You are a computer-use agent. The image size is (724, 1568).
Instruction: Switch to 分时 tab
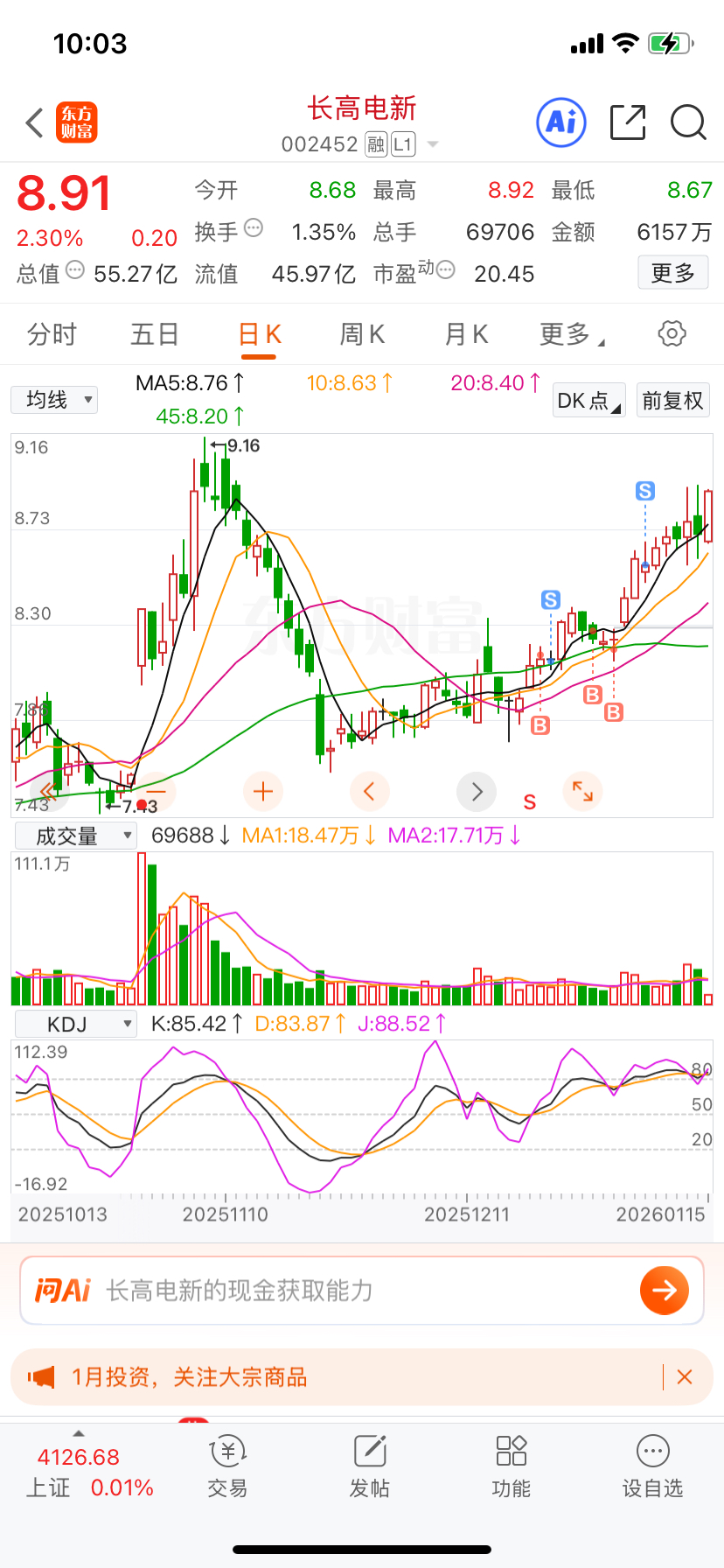click(x=52, y=334)
